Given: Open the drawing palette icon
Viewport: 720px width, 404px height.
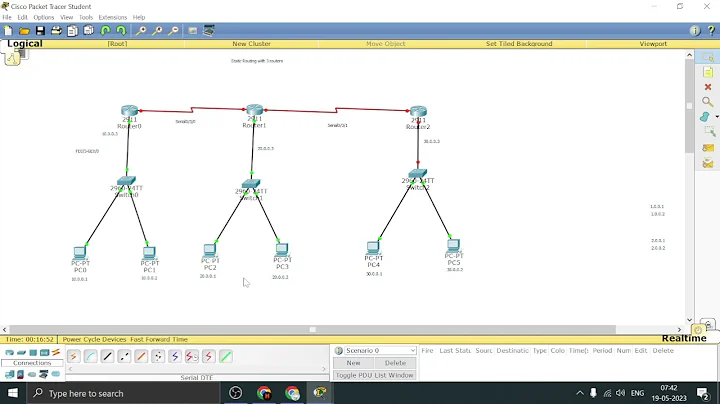Looking at the screenshot, I should pos(193,31).
